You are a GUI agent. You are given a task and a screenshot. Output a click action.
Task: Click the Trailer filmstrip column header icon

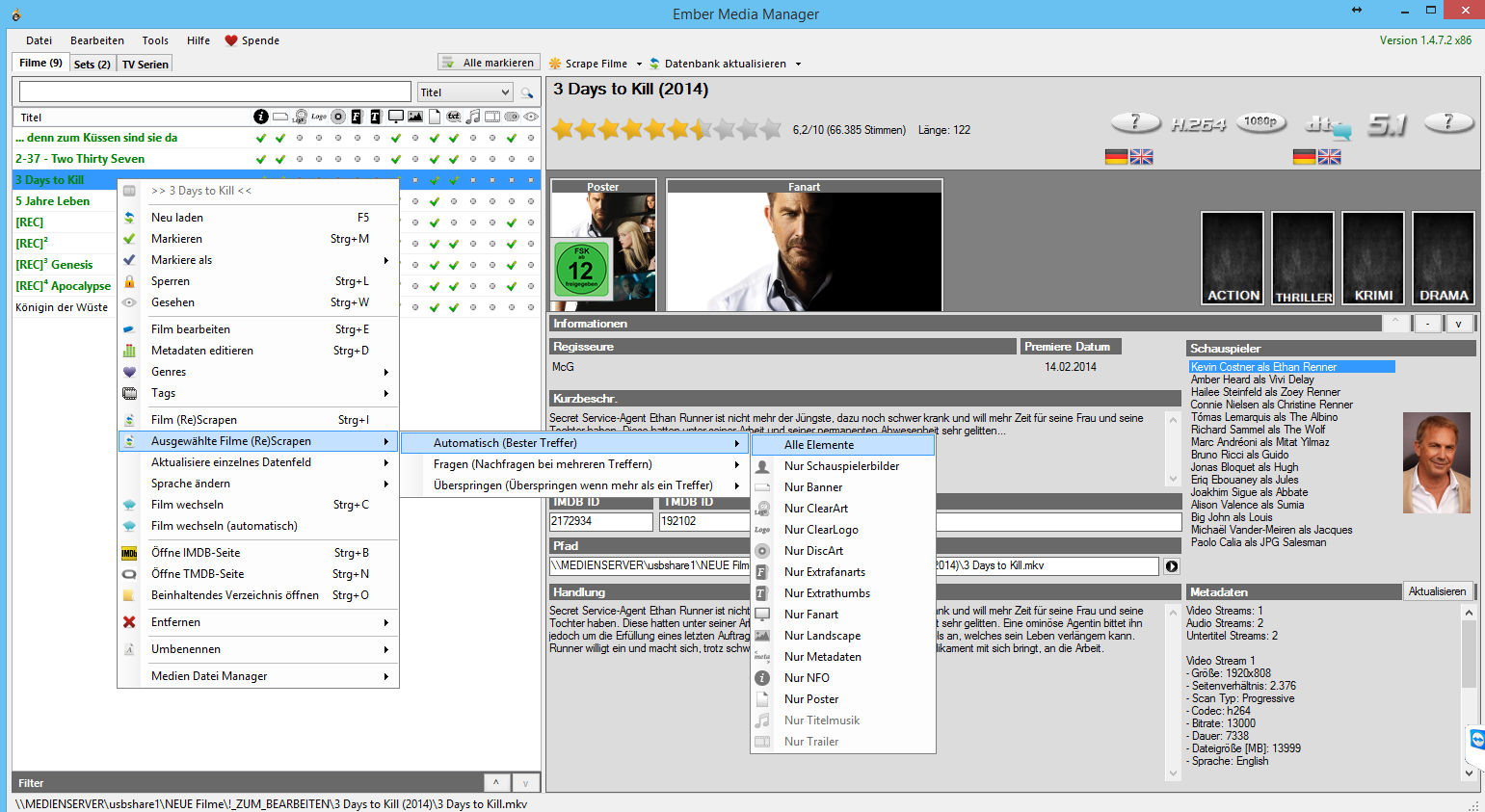[x=492, y=117]
